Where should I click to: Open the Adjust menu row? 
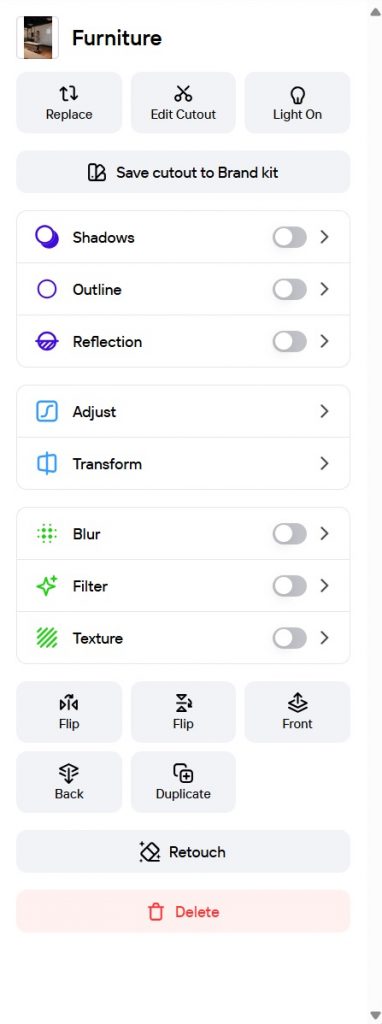point(183,411)
